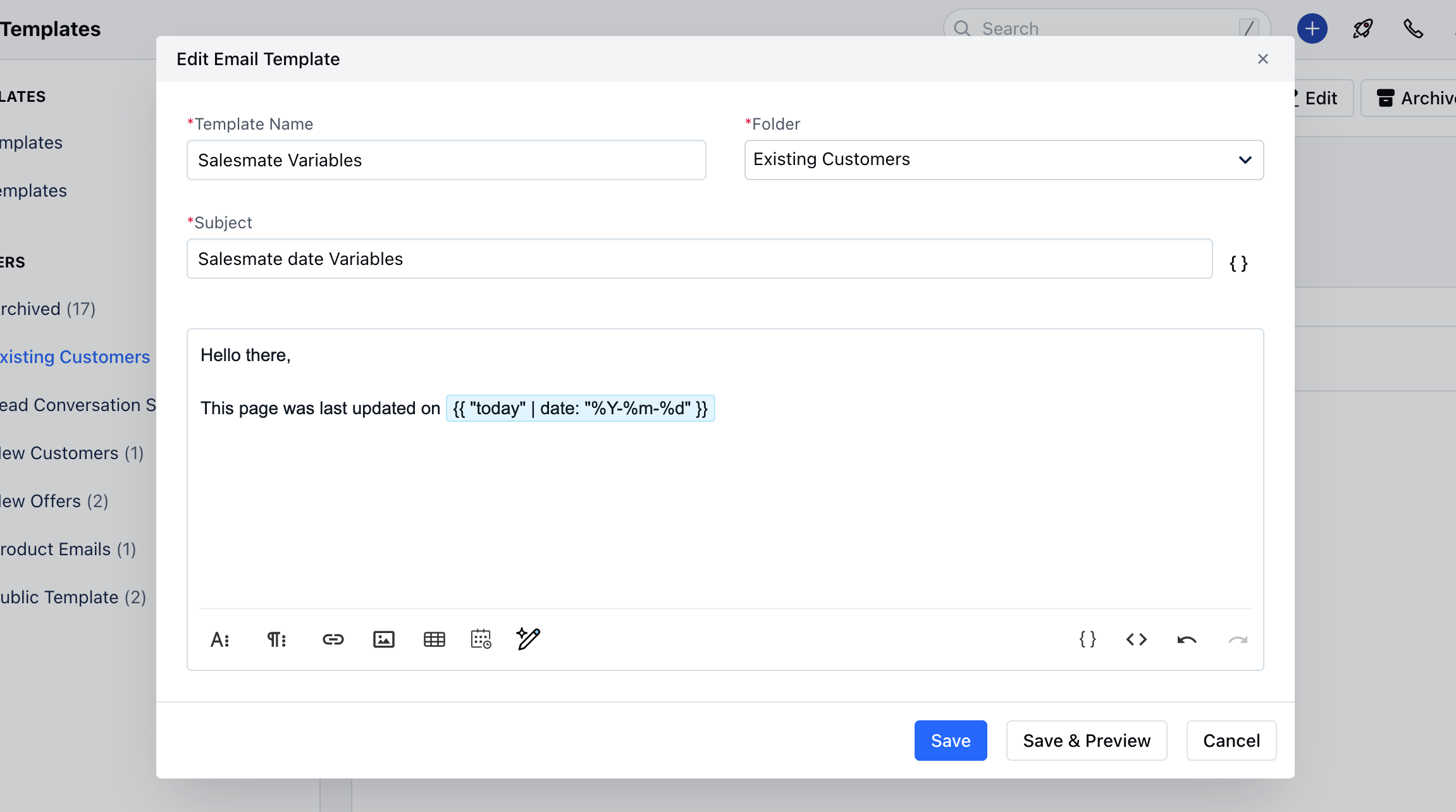Click 'This page was last updated on' text
The width and height of the screenshot is (1456, 812).
[320, 409]
